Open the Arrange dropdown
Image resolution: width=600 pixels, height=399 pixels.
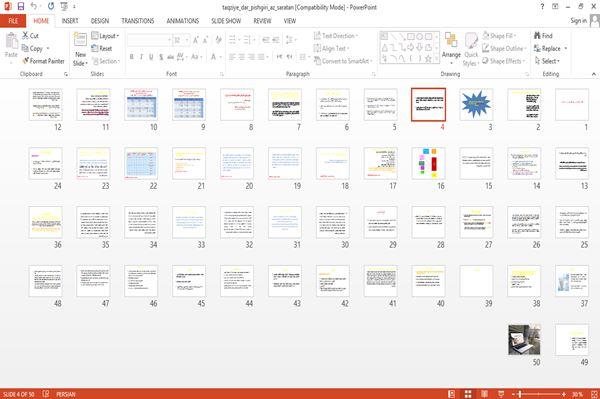tap(451, 48)
